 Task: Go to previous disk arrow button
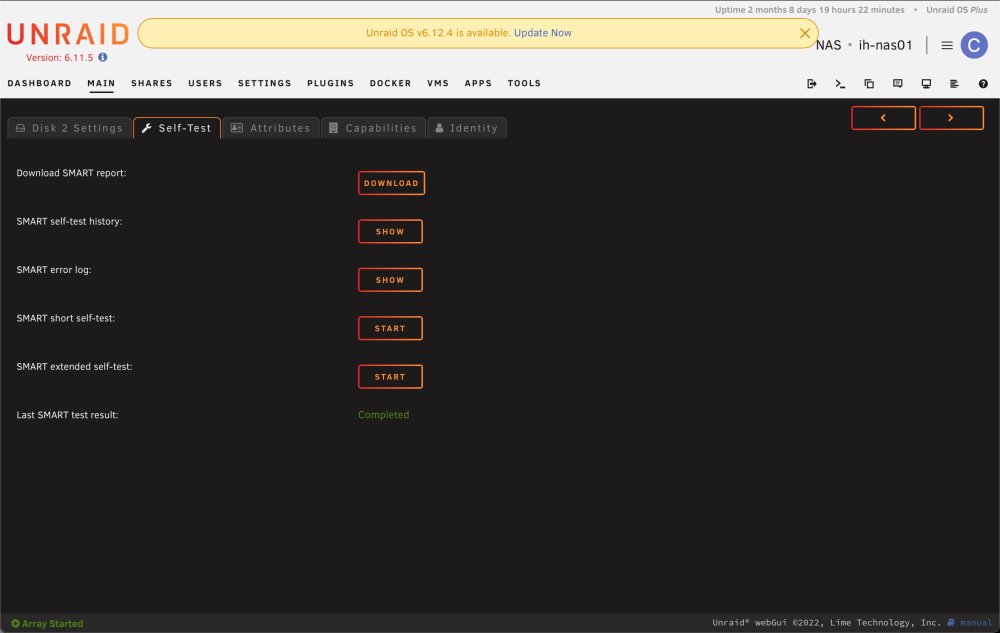tap(883, 118)
